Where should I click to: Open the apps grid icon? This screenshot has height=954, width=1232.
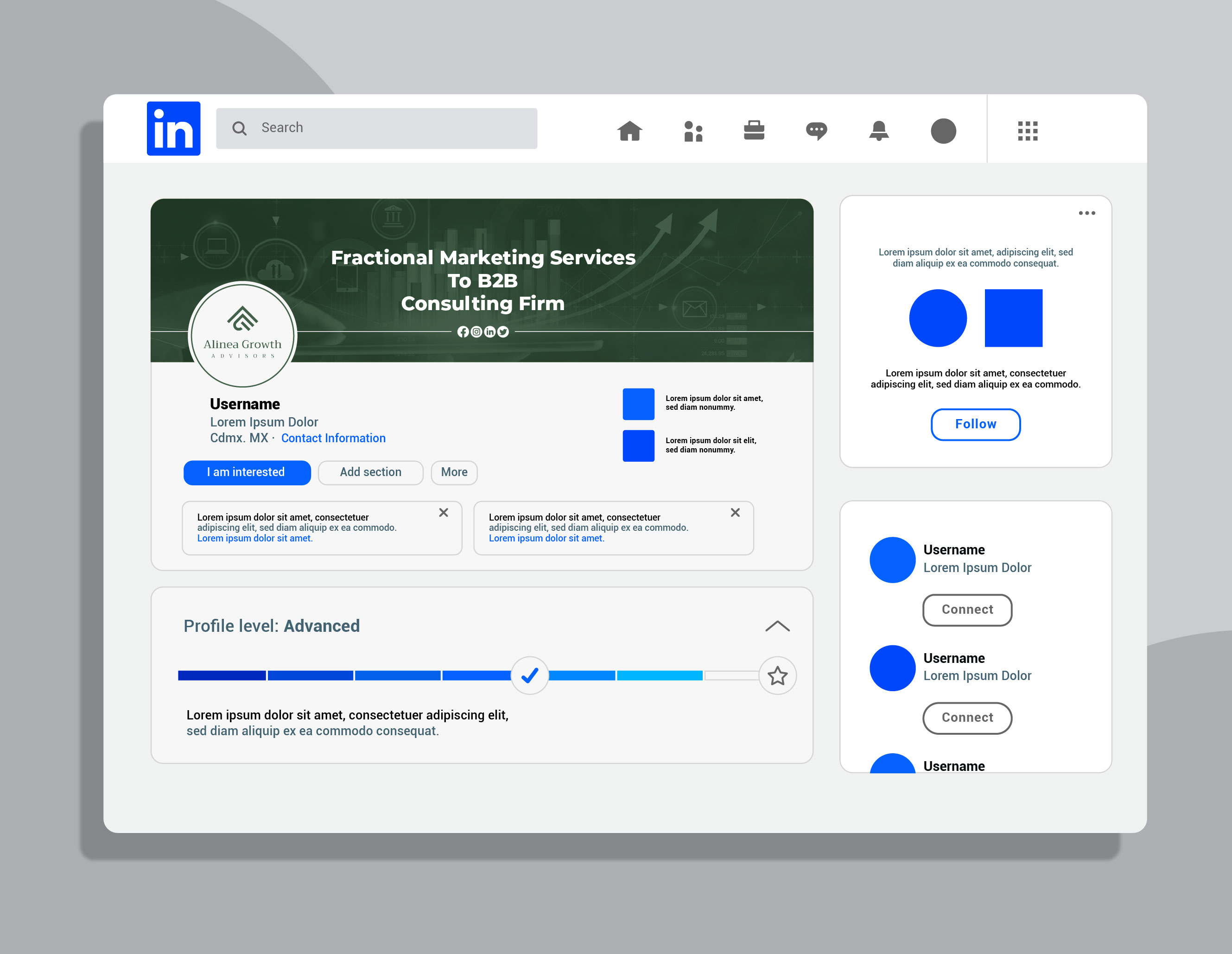click(1028, 131)
